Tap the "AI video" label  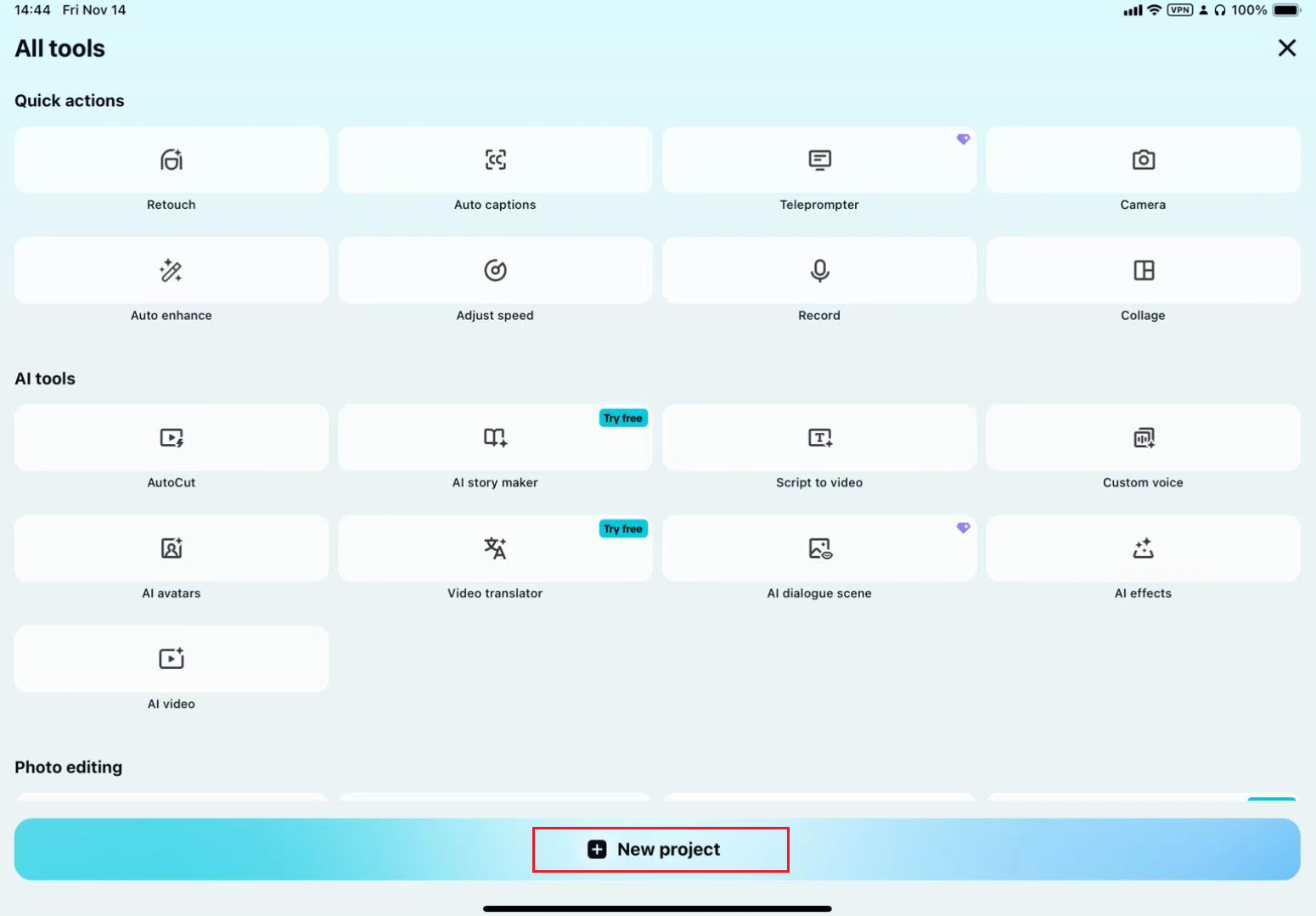(172, 704)
